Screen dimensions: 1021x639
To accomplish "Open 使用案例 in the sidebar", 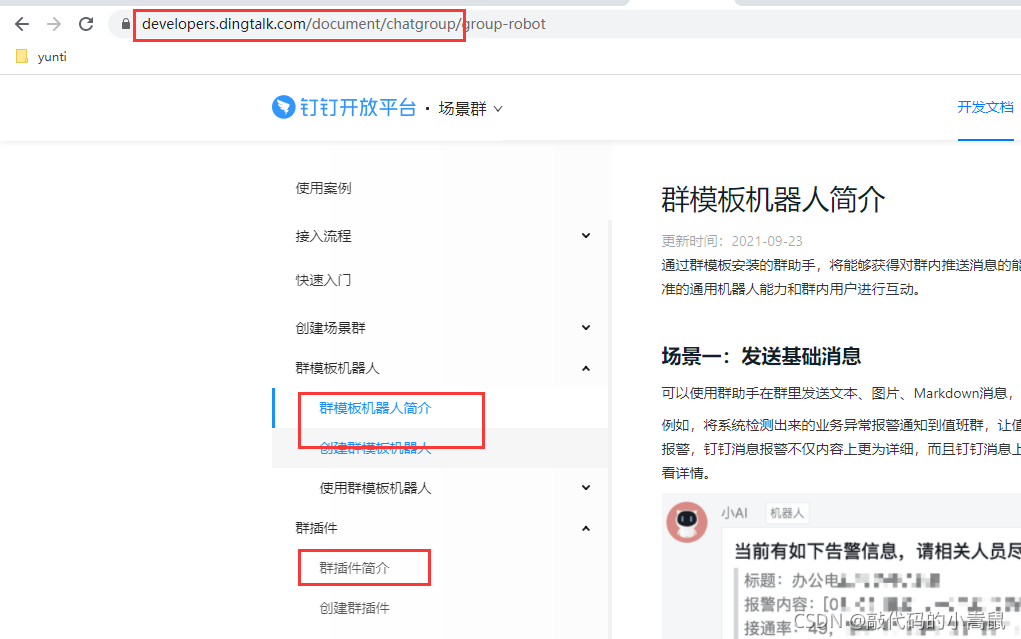I will (324, 188).
